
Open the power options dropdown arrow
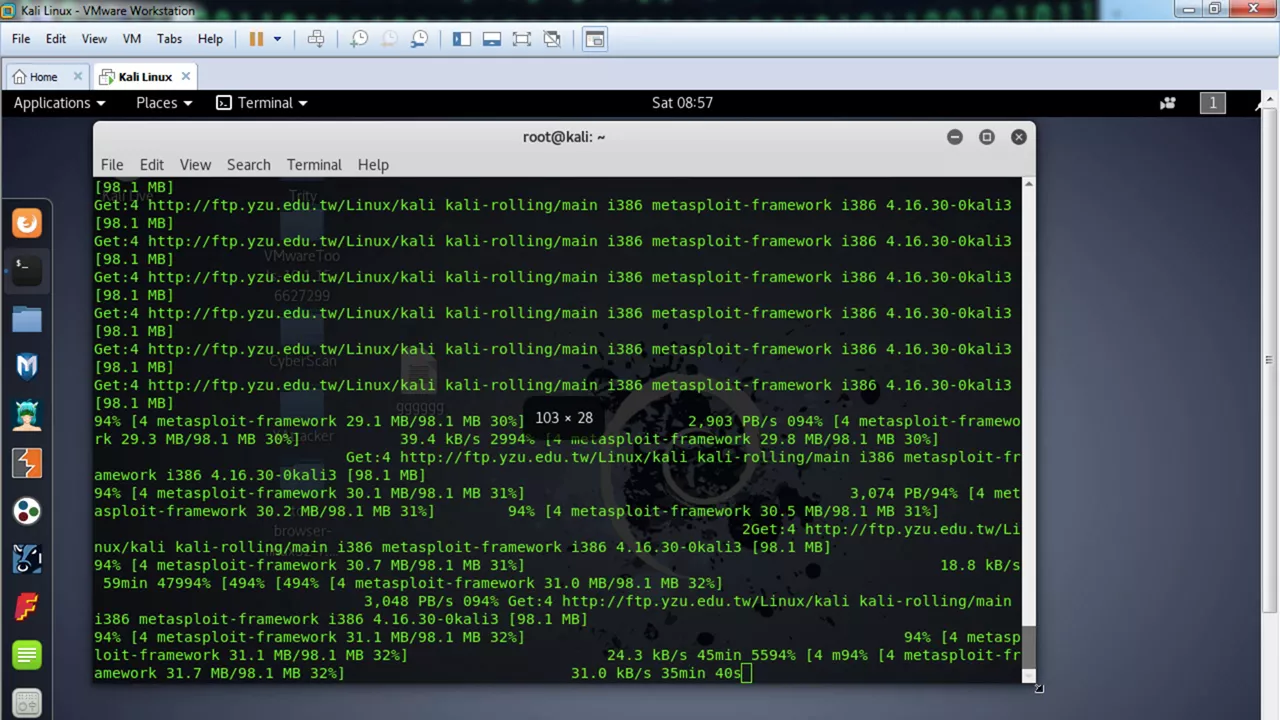click(x=277, y=39)
